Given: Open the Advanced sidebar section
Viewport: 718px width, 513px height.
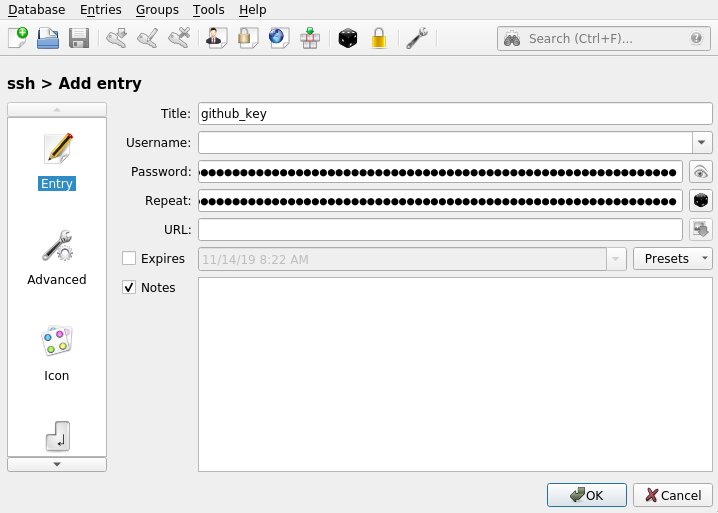Looking at the screenshot, I should (x=57, y=257).
